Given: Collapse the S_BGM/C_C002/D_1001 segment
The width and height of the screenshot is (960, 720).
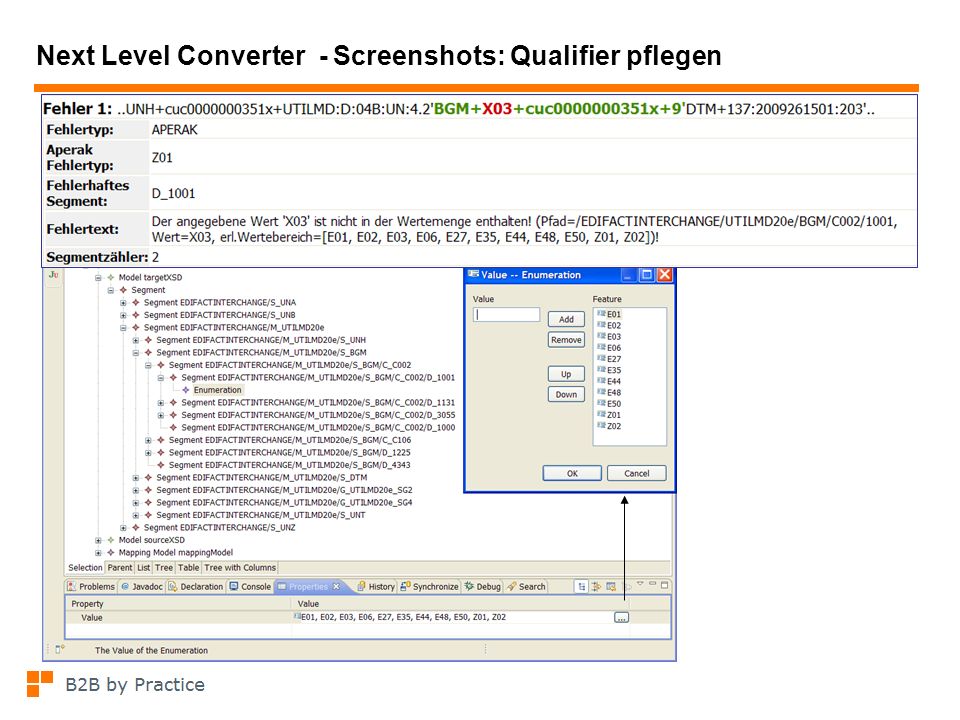Looking at the screenshot, I should [161, 378].
